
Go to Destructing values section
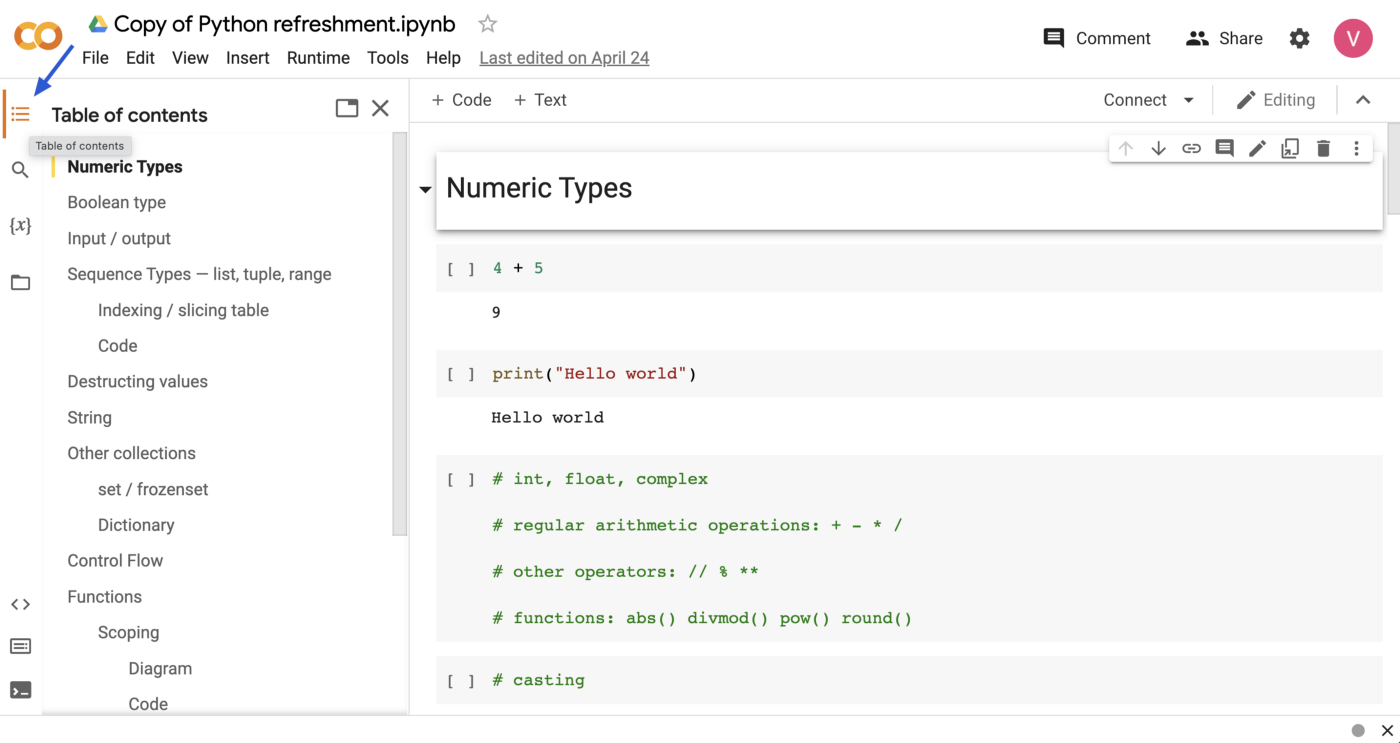tap(137, 382)
